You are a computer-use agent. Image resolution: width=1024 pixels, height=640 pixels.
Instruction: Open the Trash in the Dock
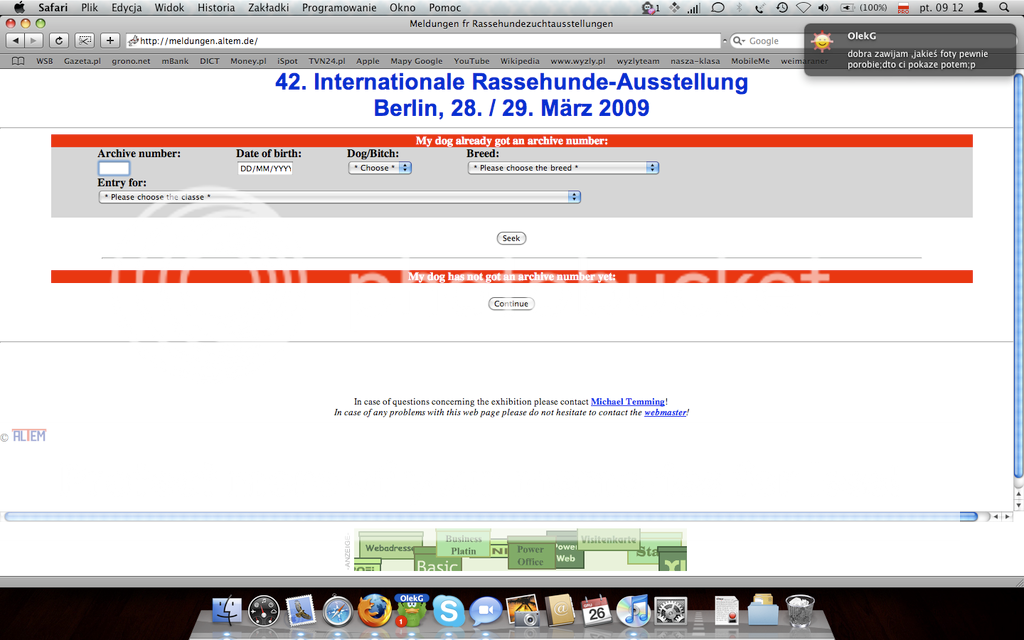pyautogui.click(x=799, y=610)
